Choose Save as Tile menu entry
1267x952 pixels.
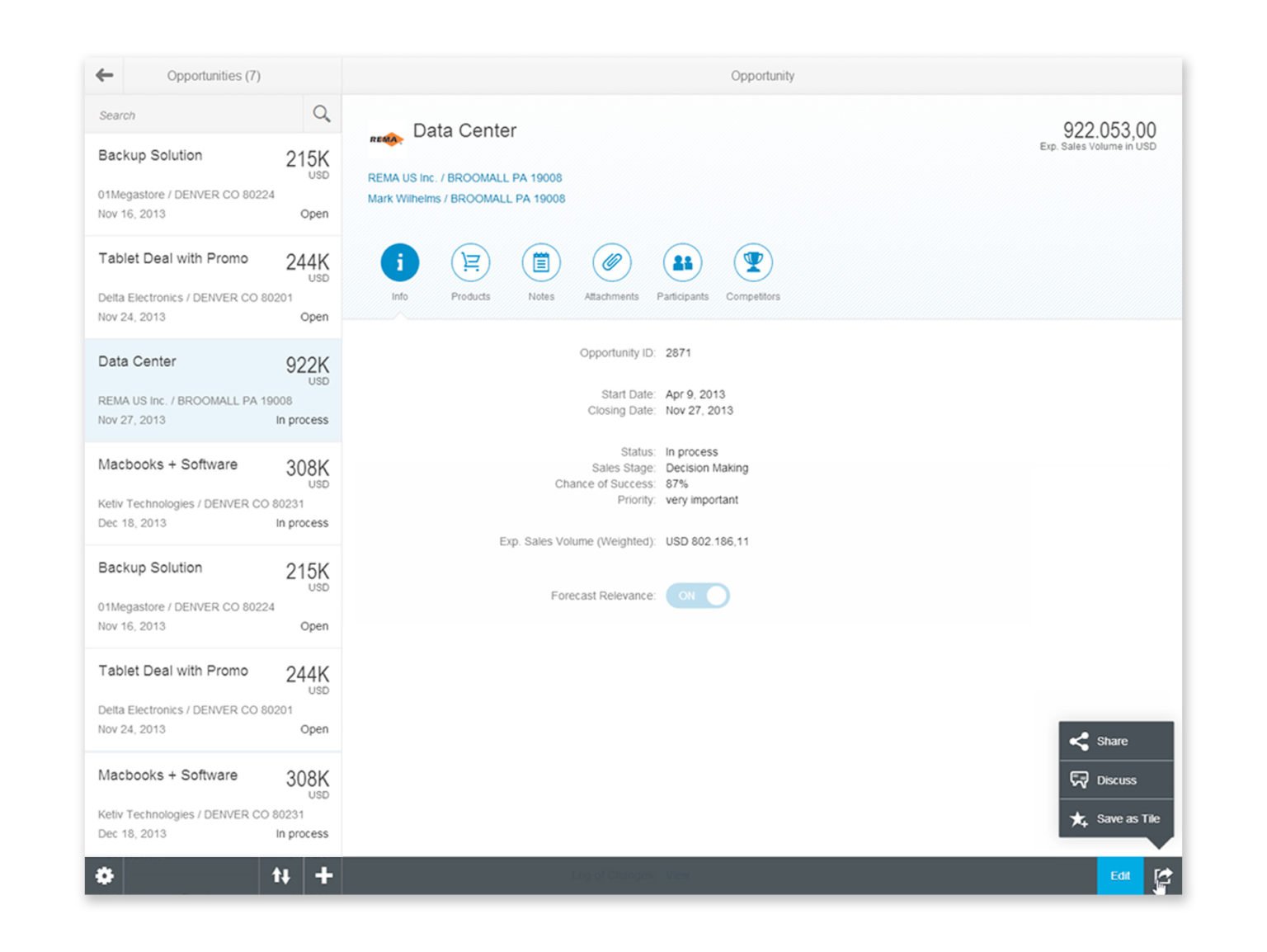(x=1116, y=818)
